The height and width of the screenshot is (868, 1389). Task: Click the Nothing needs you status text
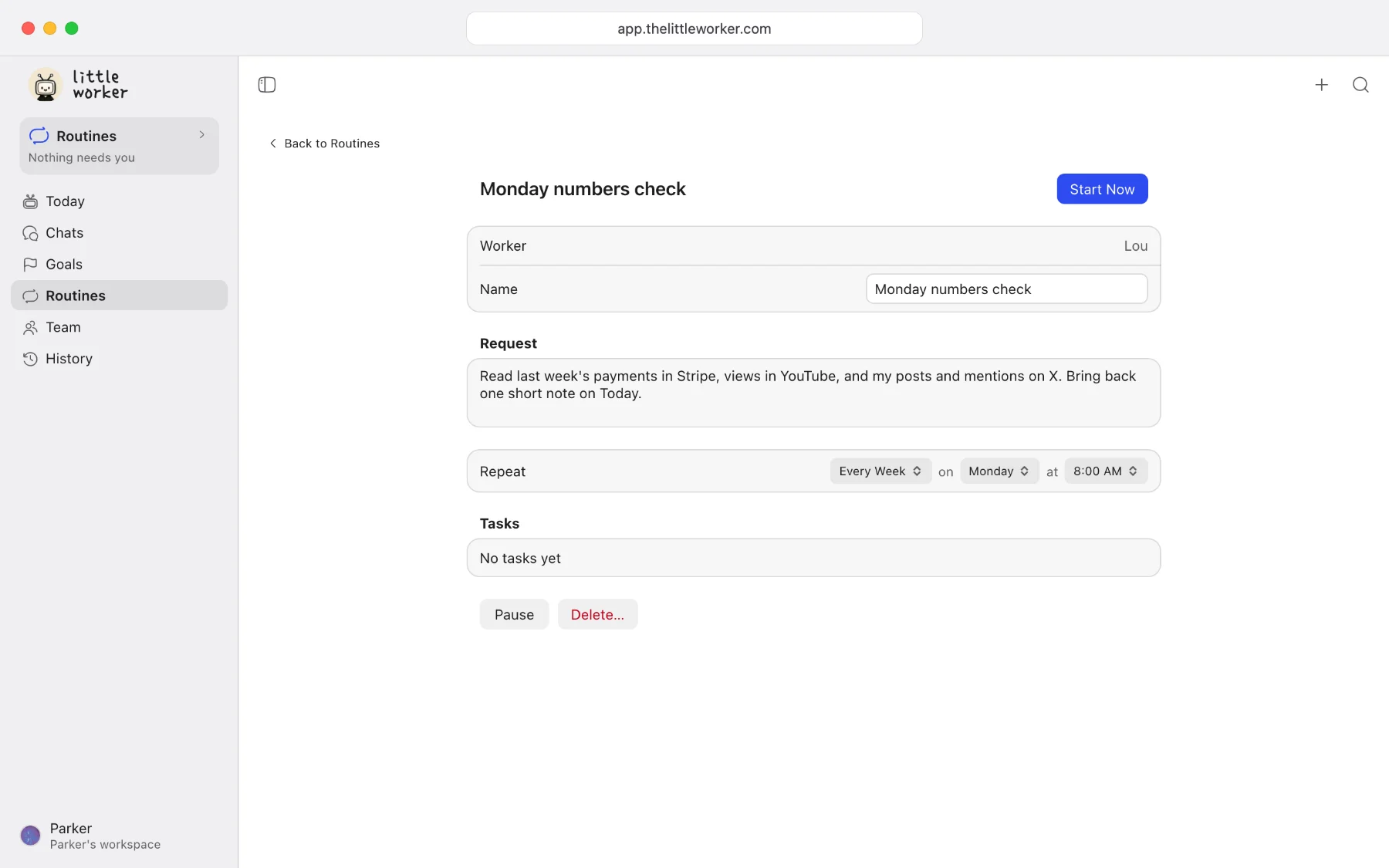[82, 157]
